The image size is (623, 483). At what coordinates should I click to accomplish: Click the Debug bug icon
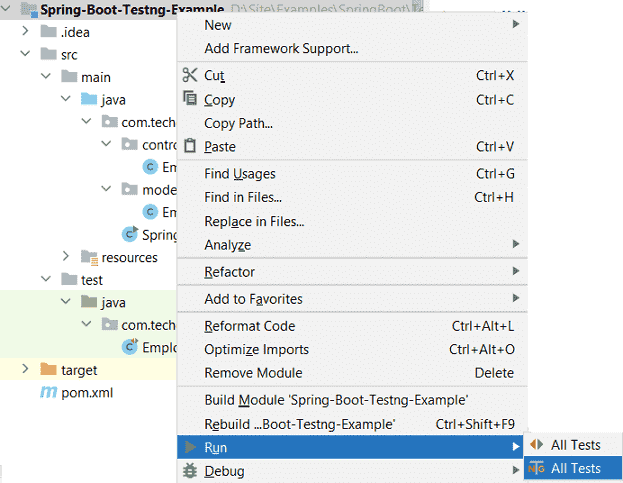pos(190,471)
